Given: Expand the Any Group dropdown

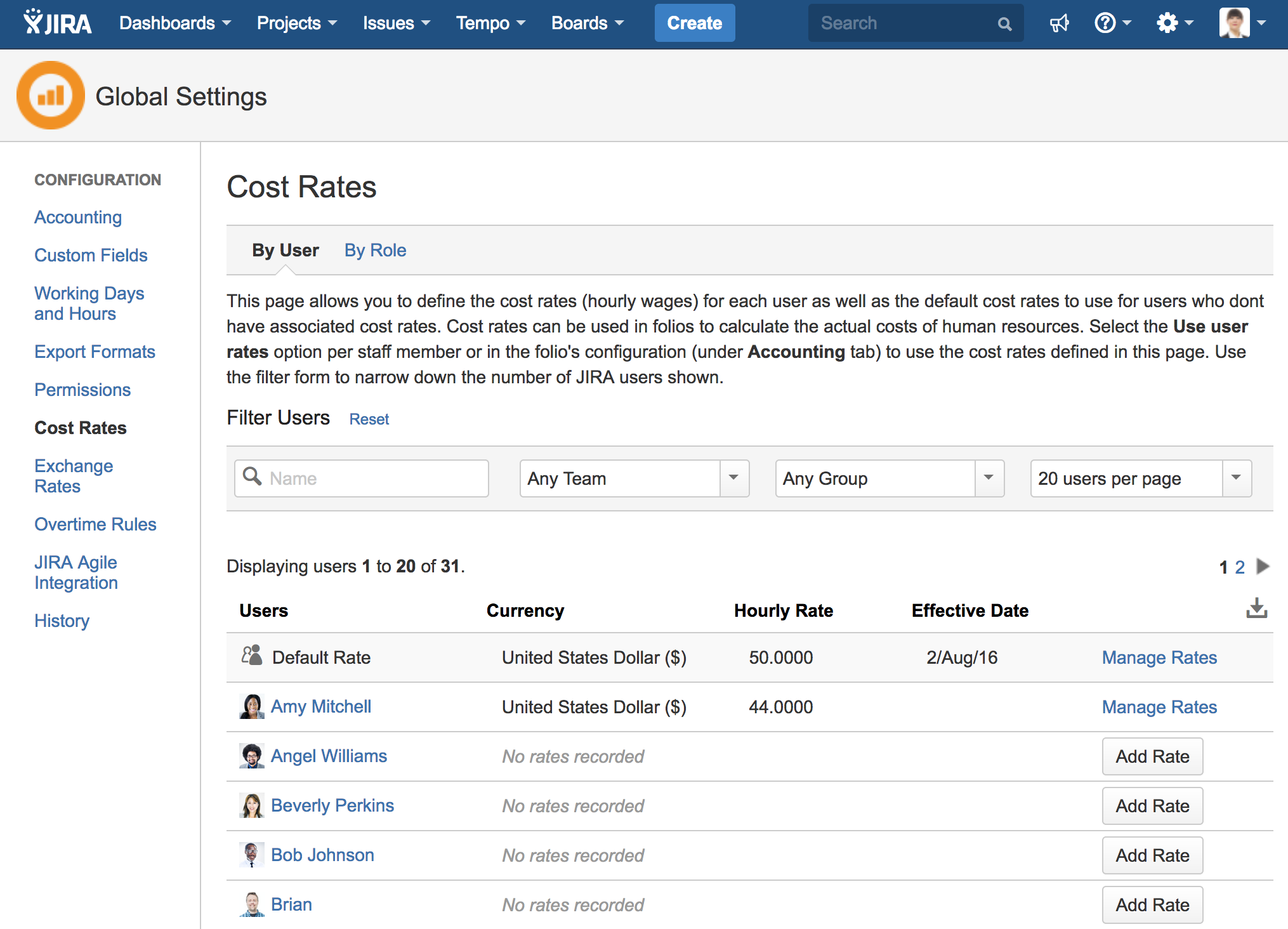Looking at the screenshot, I should [989, 478].
